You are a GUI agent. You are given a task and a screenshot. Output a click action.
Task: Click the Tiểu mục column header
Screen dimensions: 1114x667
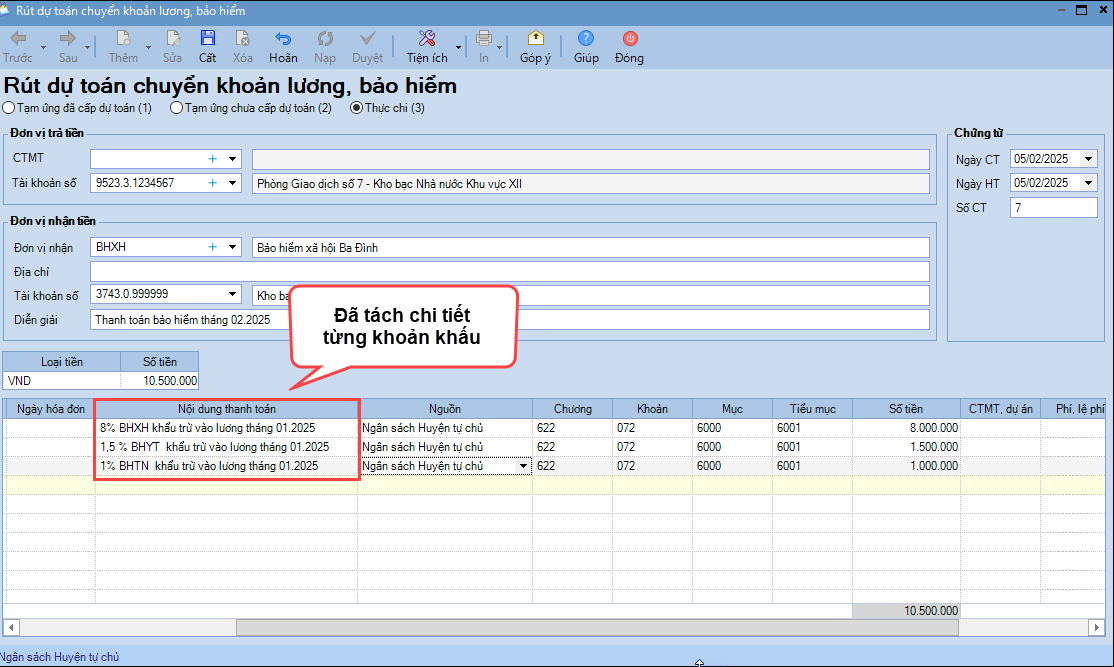point(812,409)
